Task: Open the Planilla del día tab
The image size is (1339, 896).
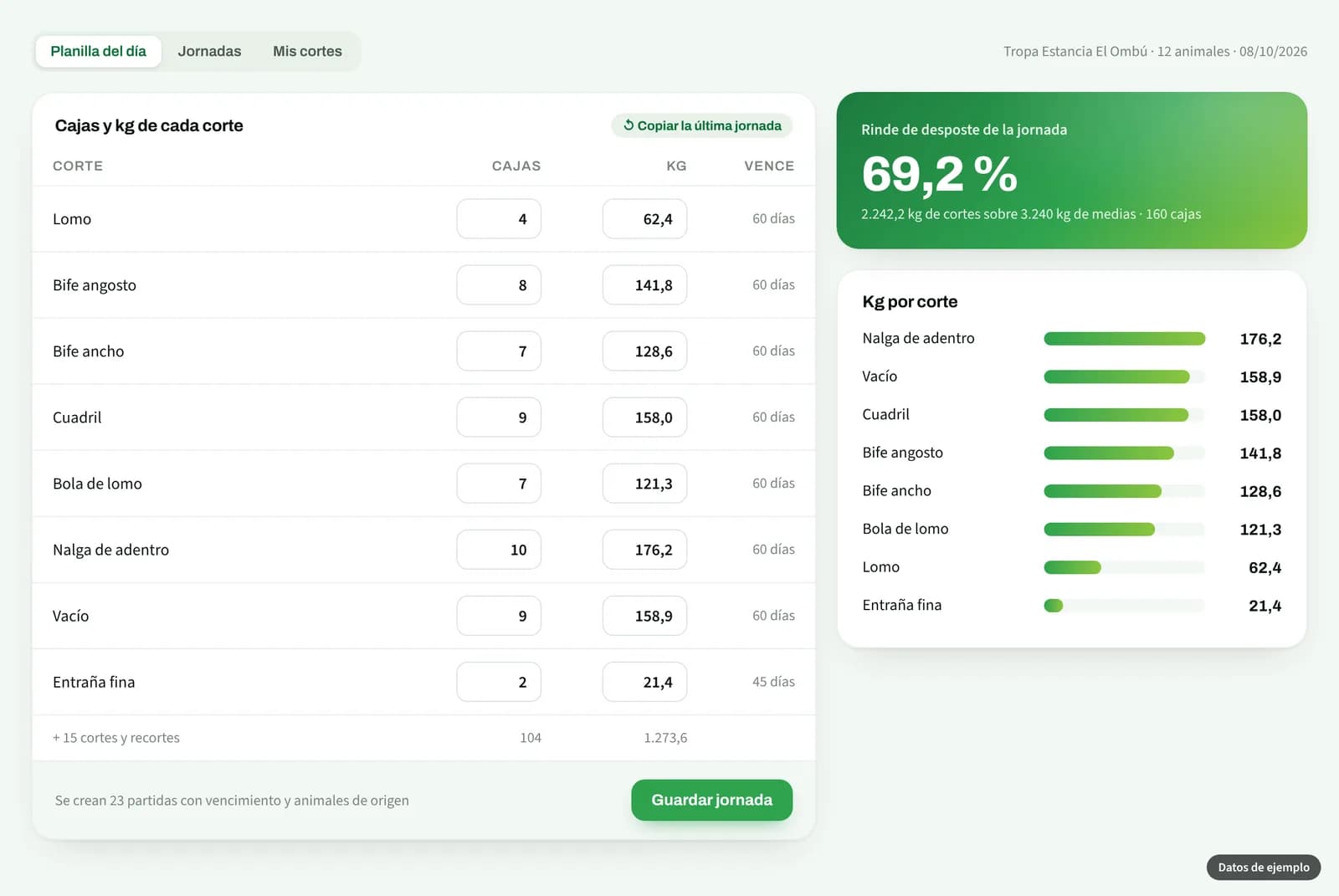Action: [x=98, y=51]
